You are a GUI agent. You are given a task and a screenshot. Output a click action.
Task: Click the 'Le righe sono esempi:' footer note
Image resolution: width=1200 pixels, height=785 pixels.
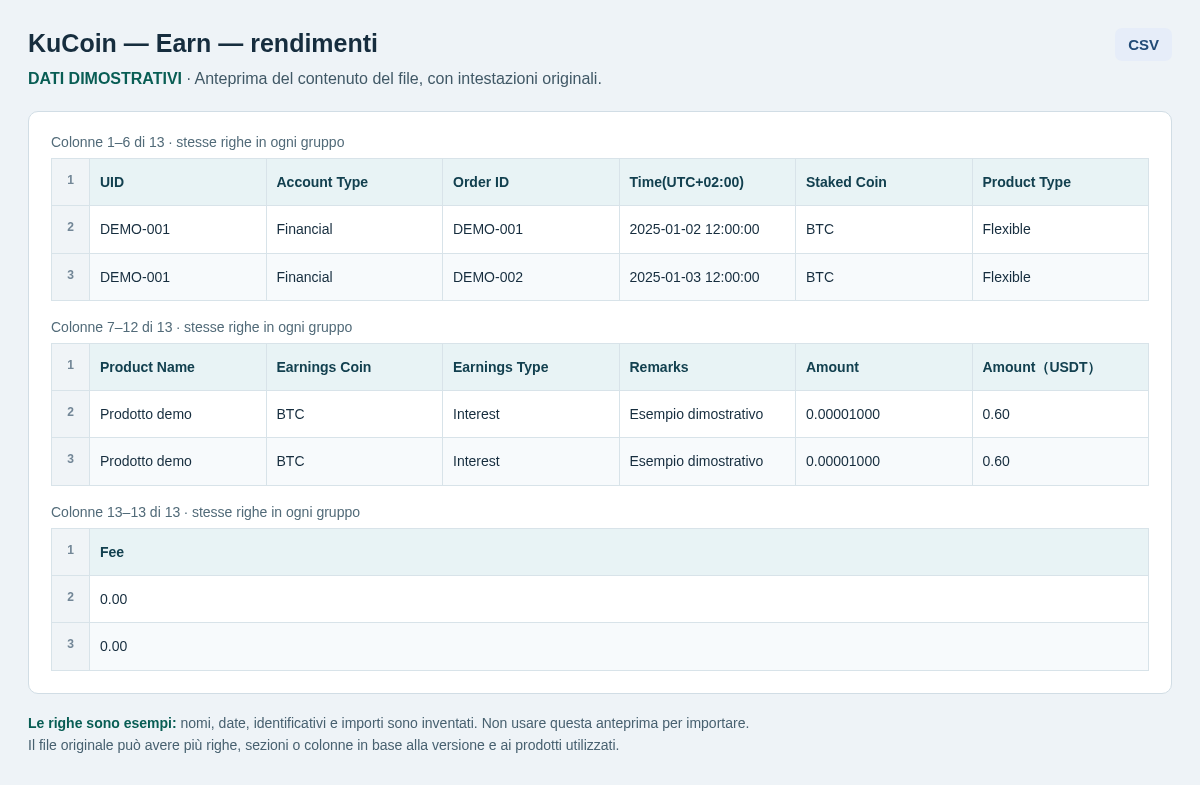(x=102, y=723)
